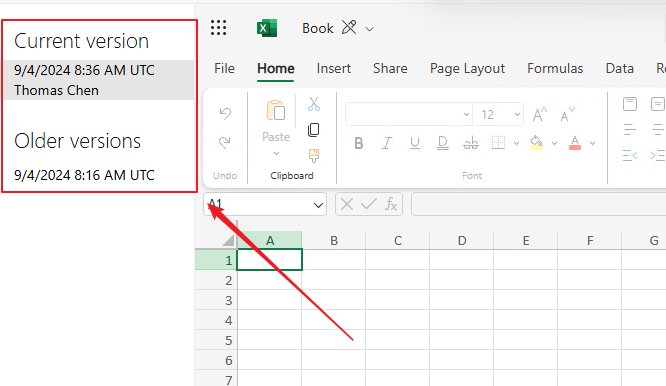Screen dimensions: 666x386
Task: Select the Home ribbon tab
Action: coord(276,68)
